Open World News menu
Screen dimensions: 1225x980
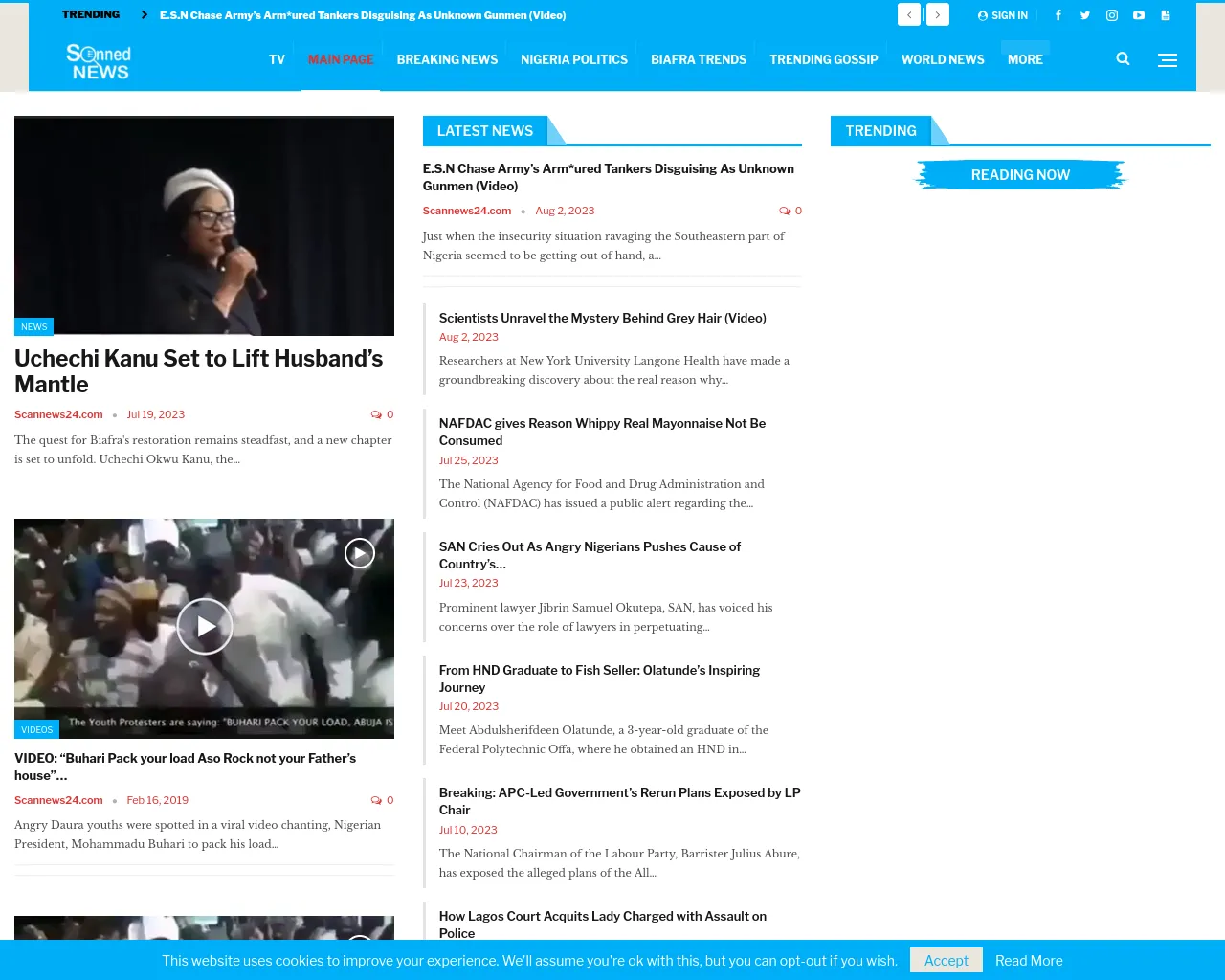pyautogui.click(x=943, y=59)
